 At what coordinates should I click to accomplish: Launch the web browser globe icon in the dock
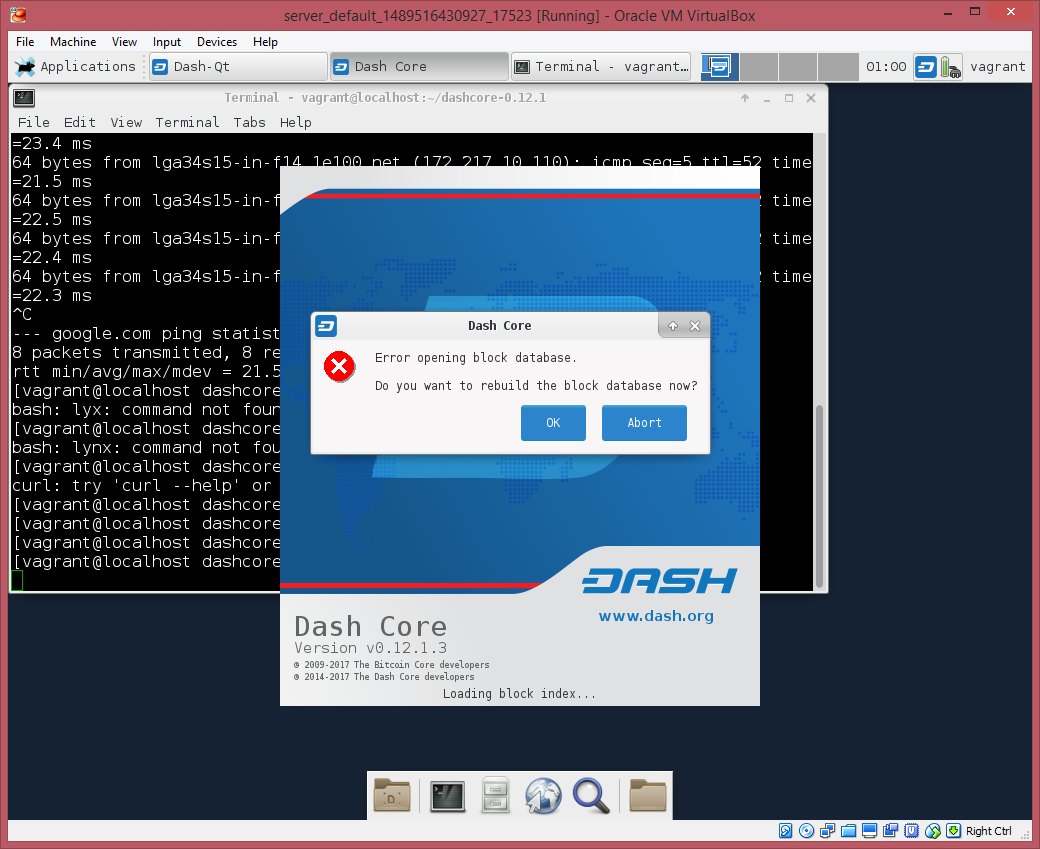[x=543, y=795]
